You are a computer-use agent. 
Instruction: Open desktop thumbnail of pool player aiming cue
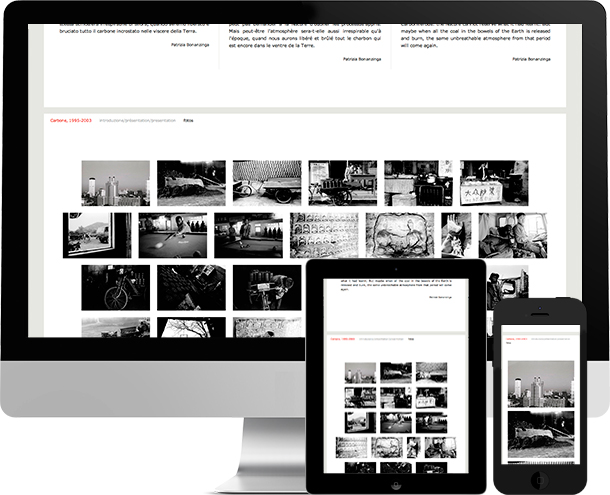pyautogui.click(x=173, y=235)
